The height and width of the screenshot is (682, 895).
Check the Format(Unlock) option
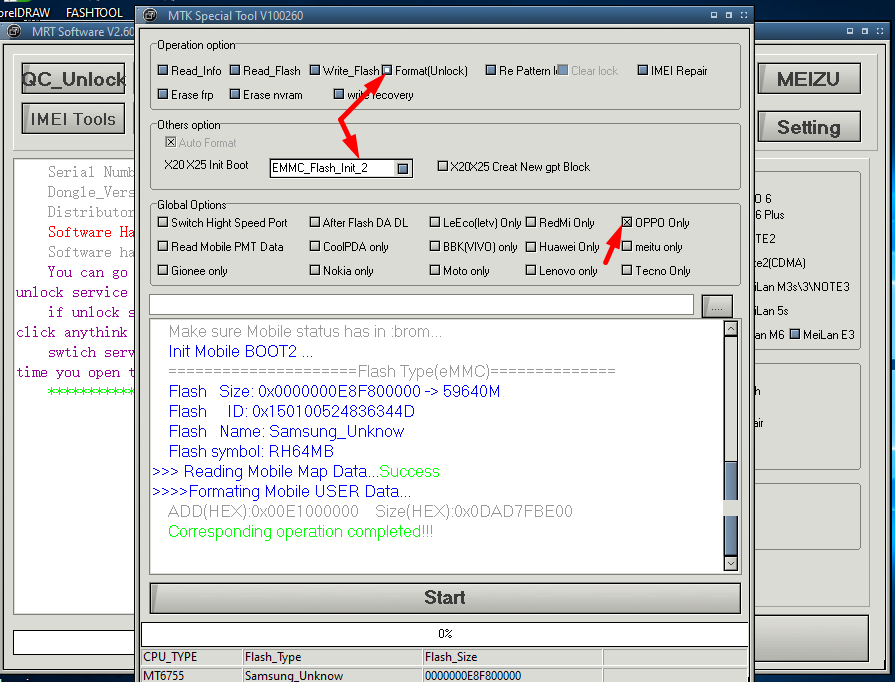tap(387, 70)
